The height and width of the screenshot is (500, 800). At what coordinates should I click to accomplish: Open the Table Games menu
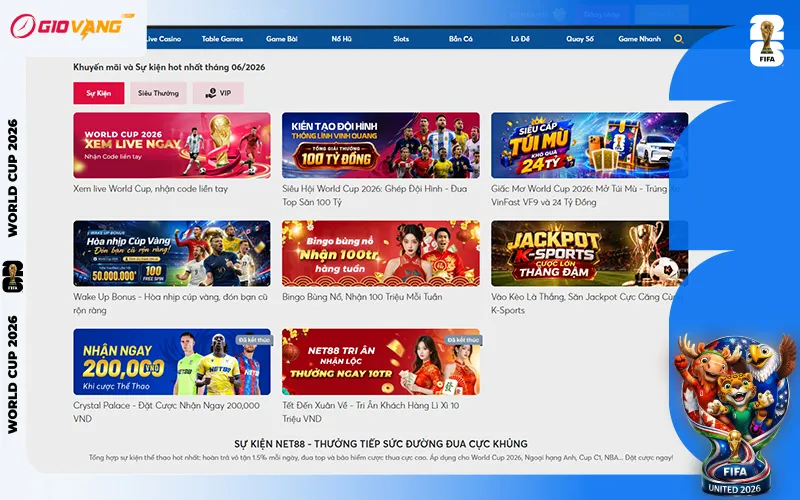(x=222, y=39)
